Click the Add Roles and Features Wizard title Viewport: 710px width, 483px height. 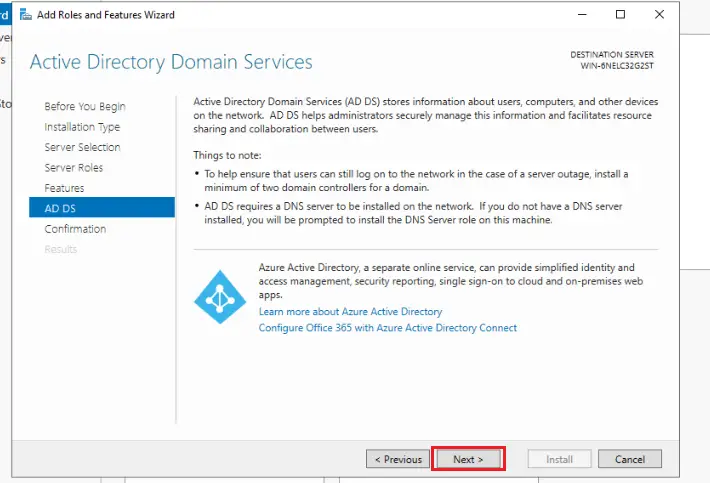click(x=106, y=15)
